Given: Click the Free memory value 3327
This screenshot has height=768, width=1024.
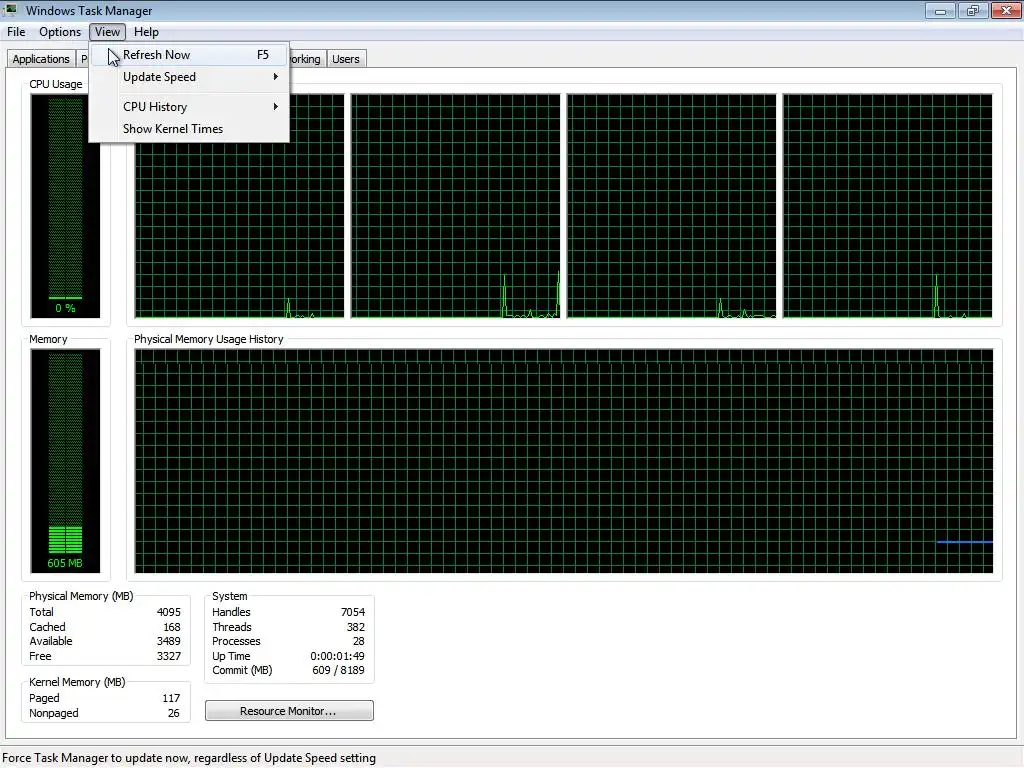Looking at the screenshot, I should 168,656.
